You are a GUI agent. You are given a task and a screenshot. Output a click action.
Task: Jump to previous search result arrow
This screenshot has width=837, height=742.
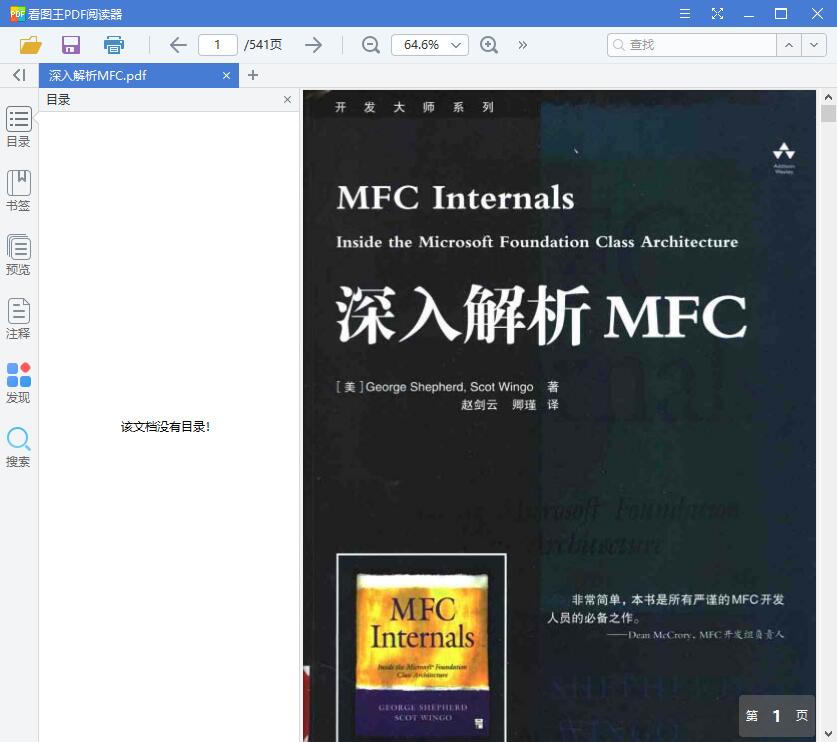(x=789, y=45)
